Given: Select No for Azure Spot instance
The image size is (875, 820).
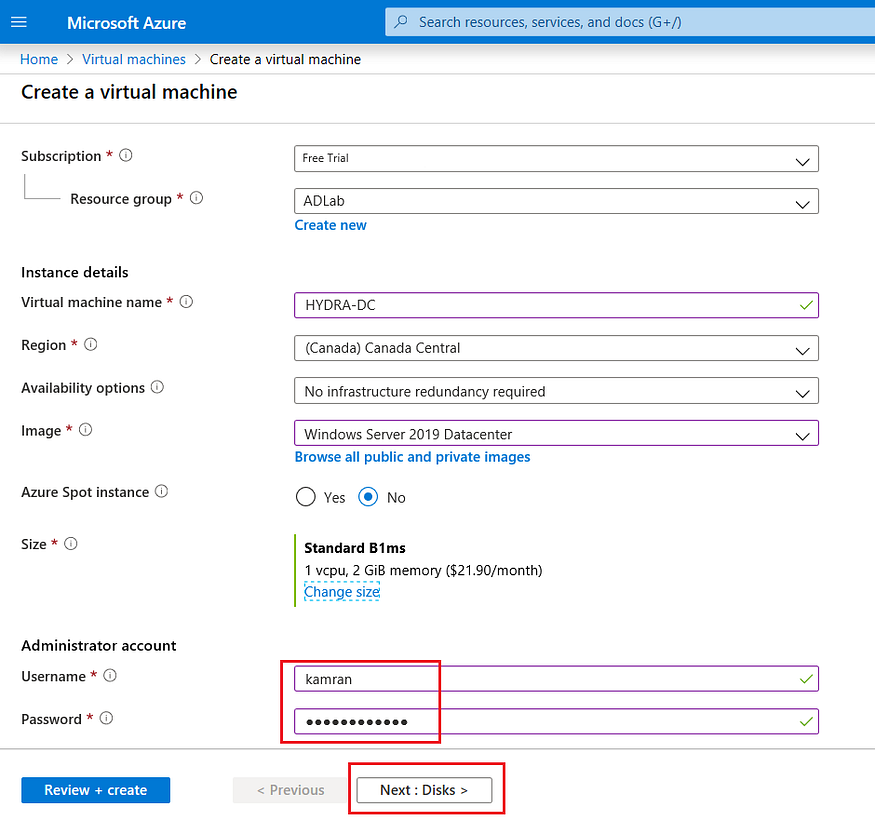Looking at the screenshot, I should (368, 497).
